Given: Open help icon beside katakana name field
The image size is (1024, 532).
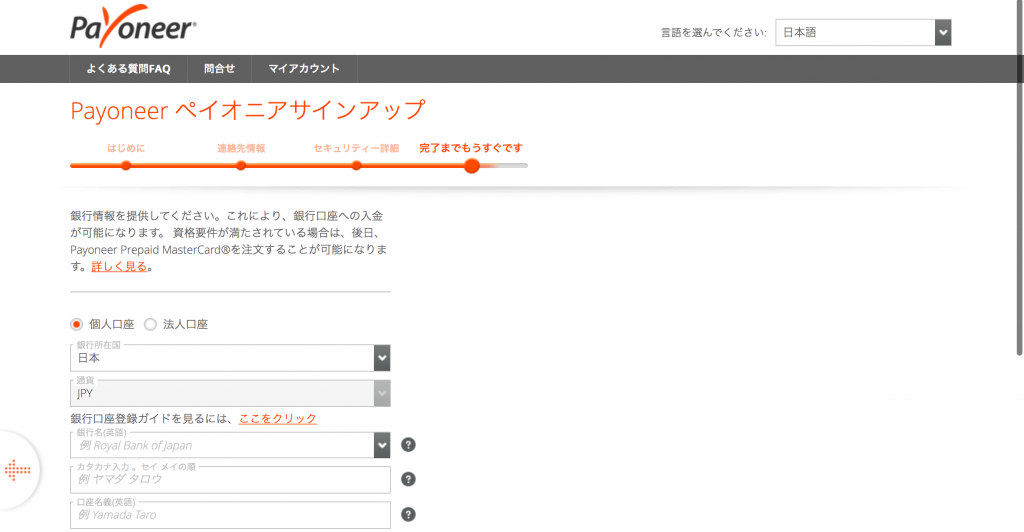Looking at the screenshot, I should 408,479.
